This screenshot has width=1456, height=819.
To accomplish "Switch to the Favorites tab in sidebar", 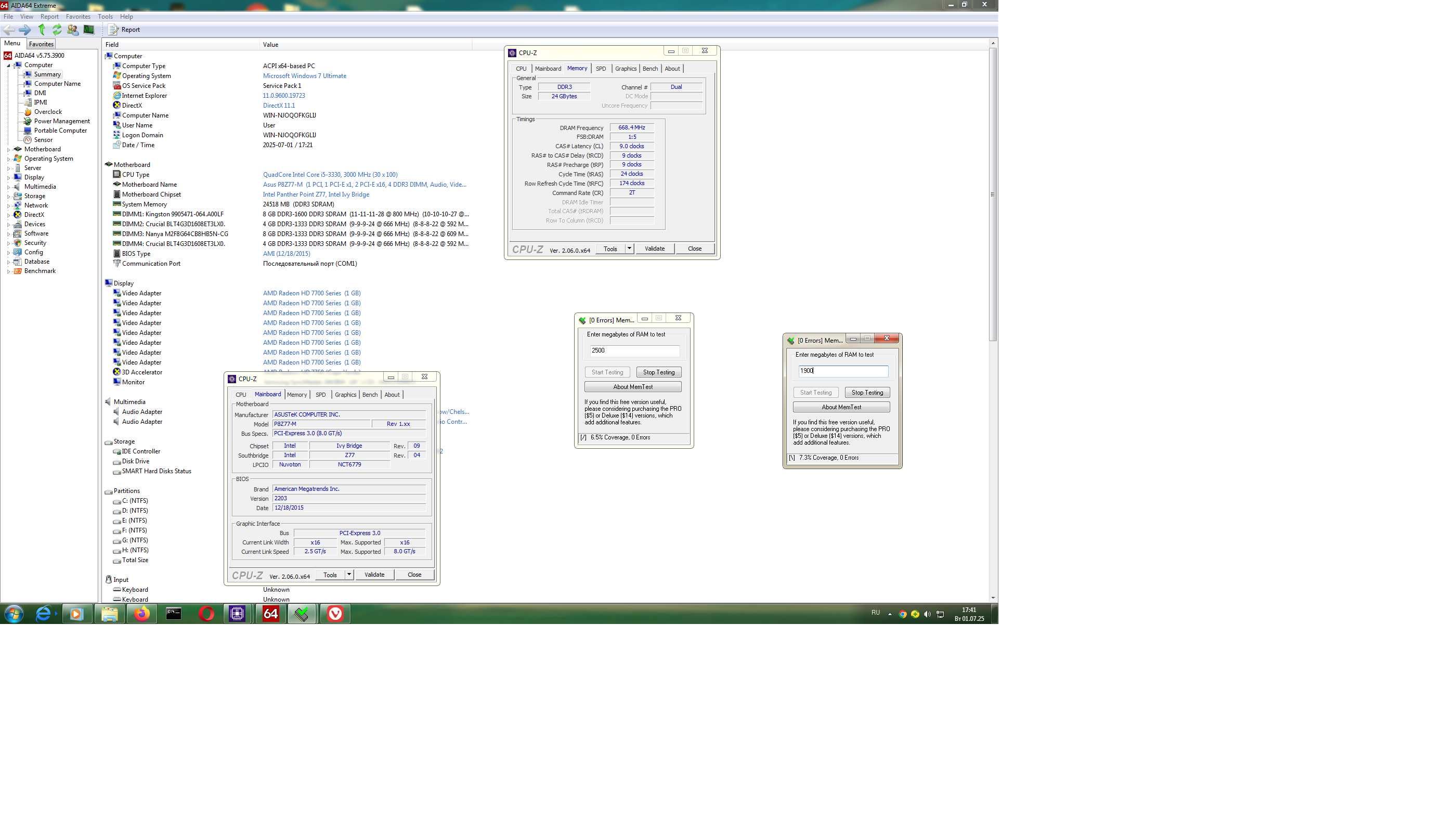I will (x=41, y=44).
